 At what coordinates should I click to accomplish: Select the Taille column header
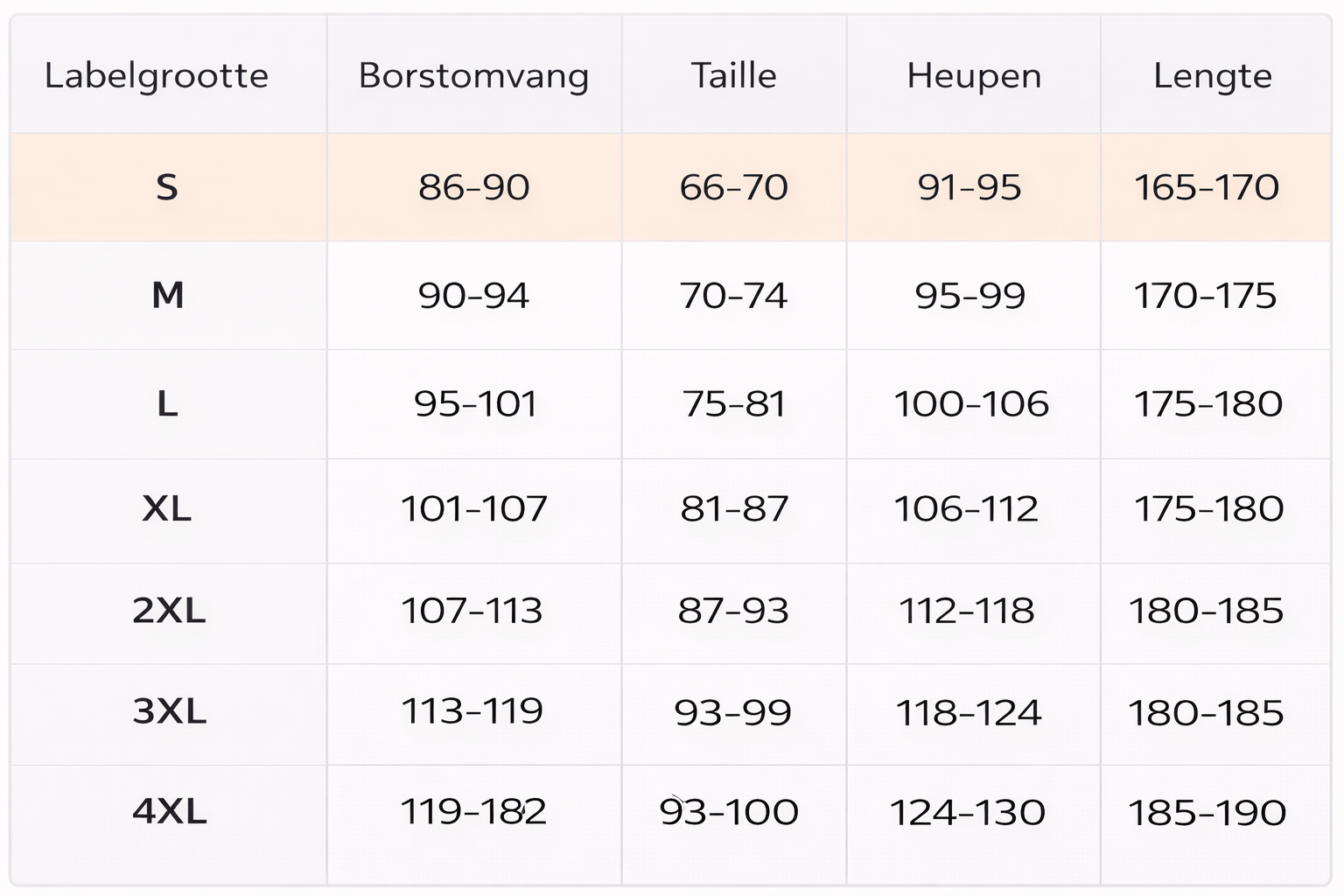733,76
